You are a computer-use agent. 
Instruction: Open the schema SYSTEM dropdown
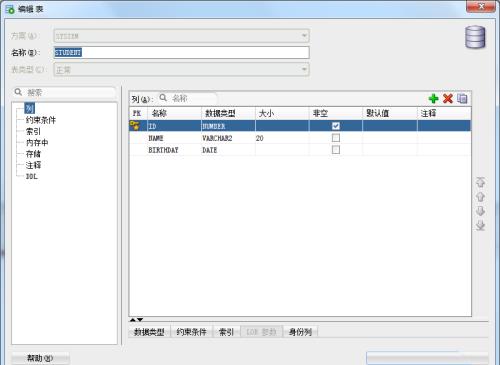coord(304,36)
